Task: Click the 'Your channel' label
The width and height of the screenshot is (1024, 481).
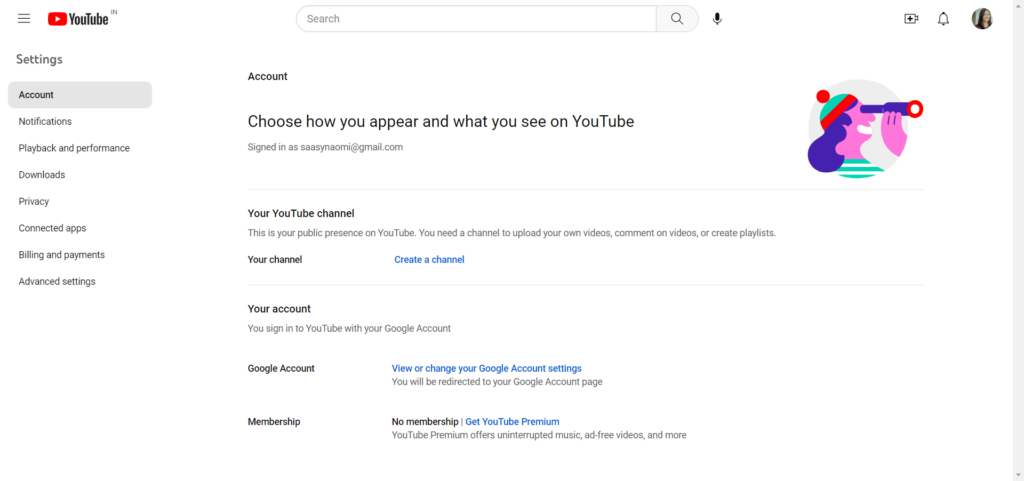Action: [275, 260]
